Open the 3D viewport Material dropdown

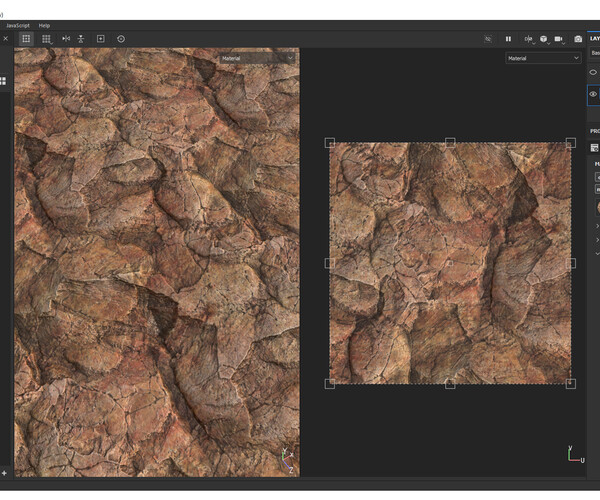click(x=257, y=58)
